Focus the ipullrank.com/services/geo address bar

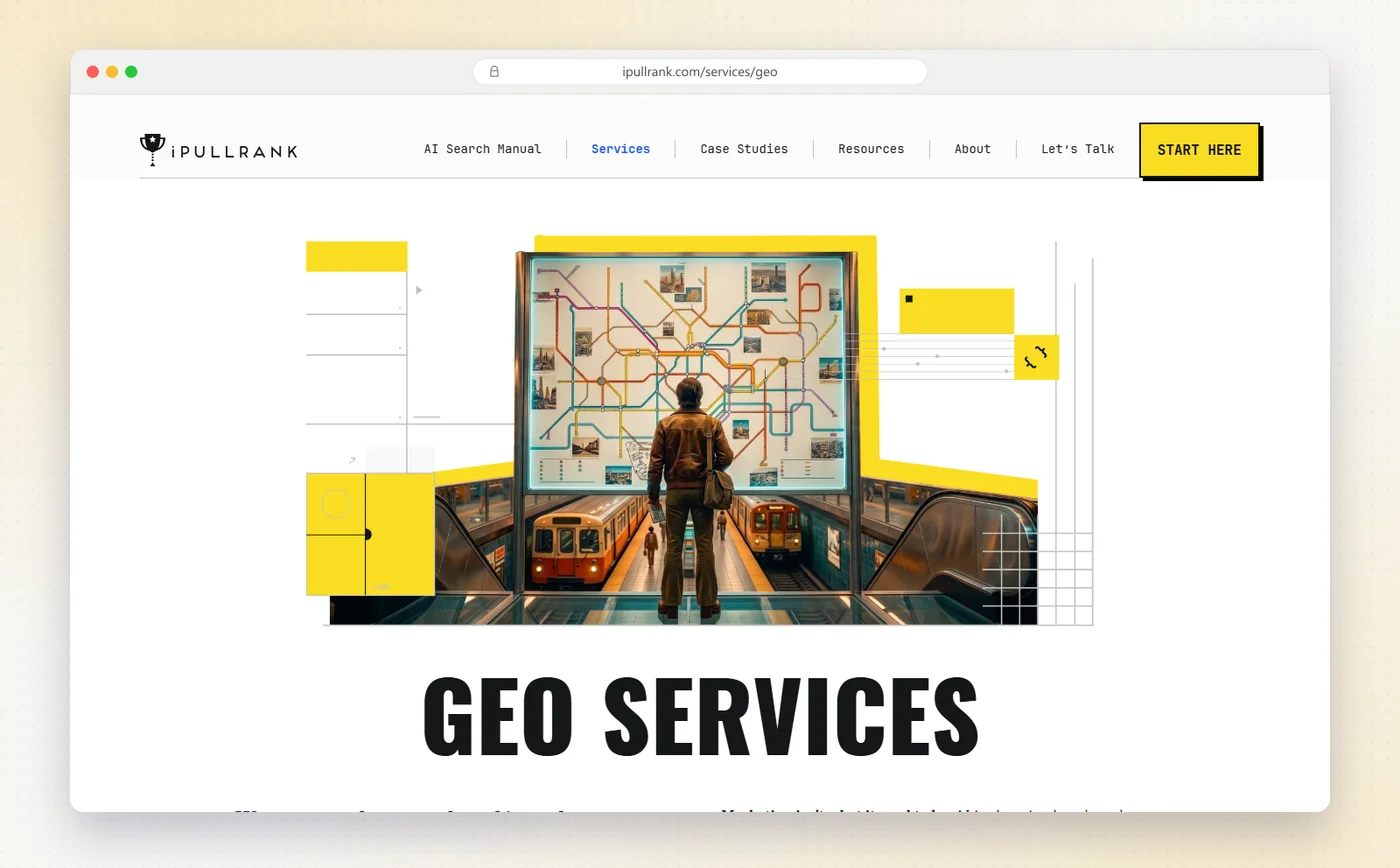(700, 72)
